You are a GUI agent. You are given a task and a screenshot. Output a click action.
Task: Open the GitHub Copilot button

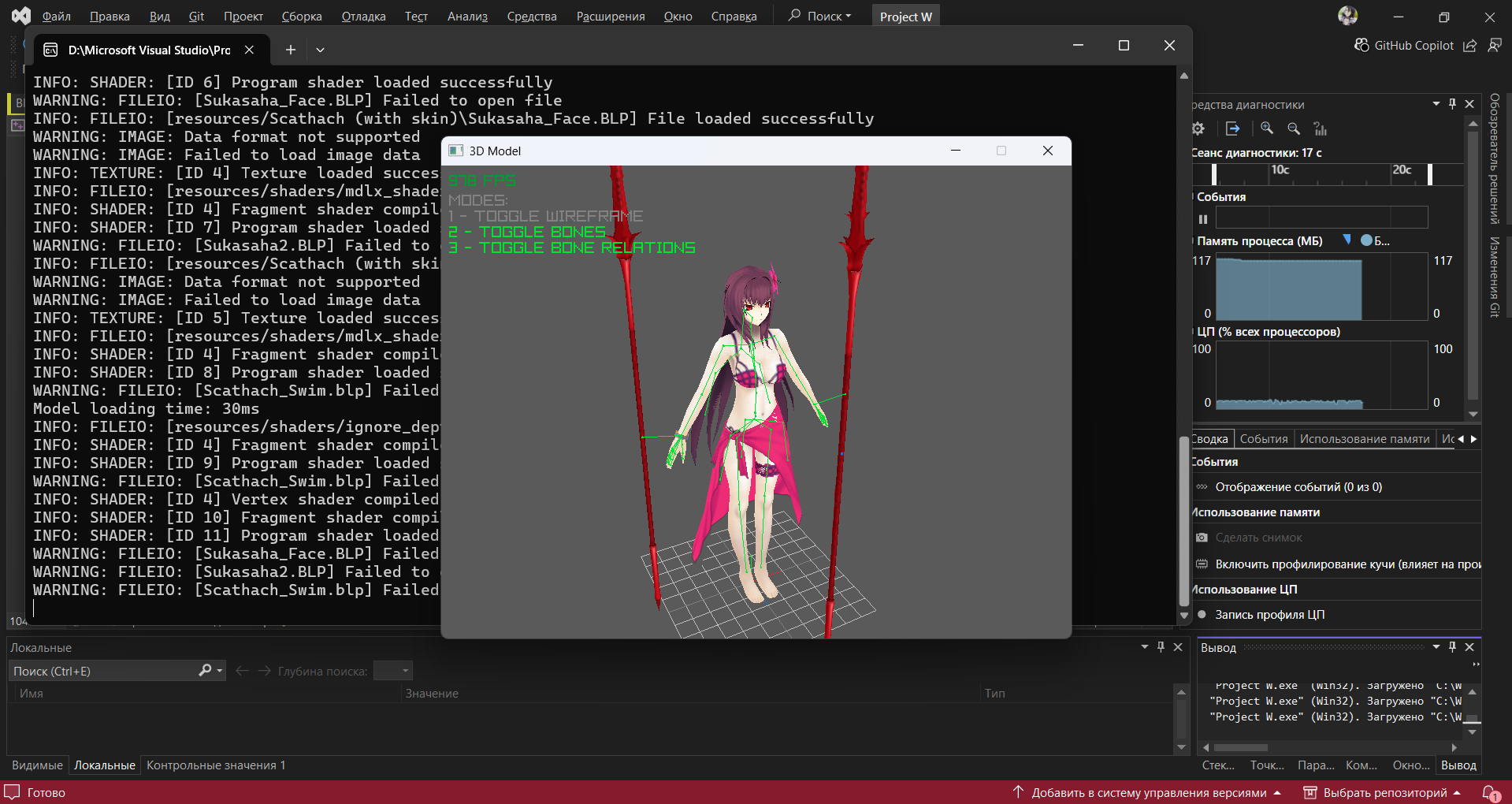click(1404, 46)
